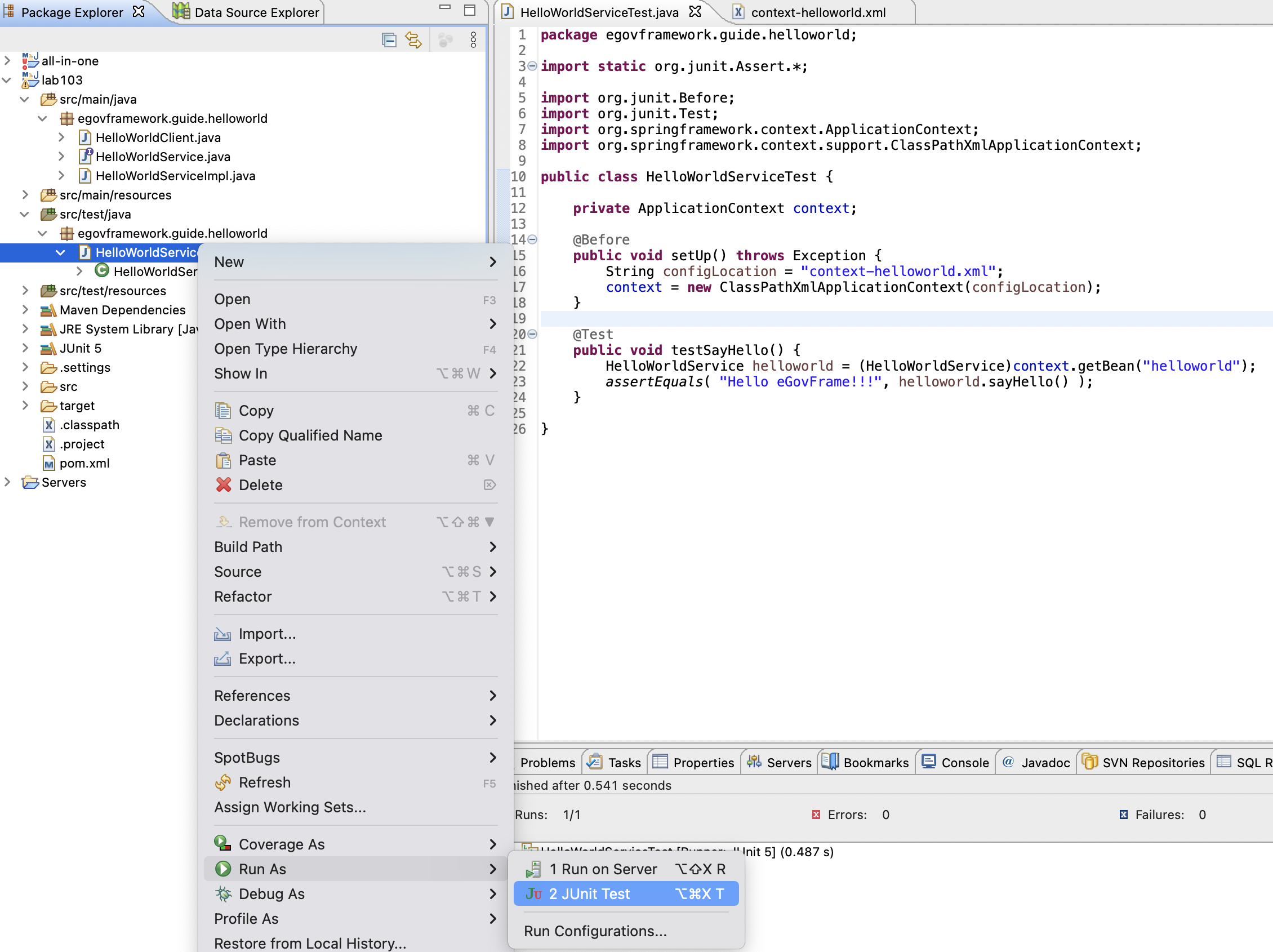Collapse the lab103 project tree

[x=7, y=80]
